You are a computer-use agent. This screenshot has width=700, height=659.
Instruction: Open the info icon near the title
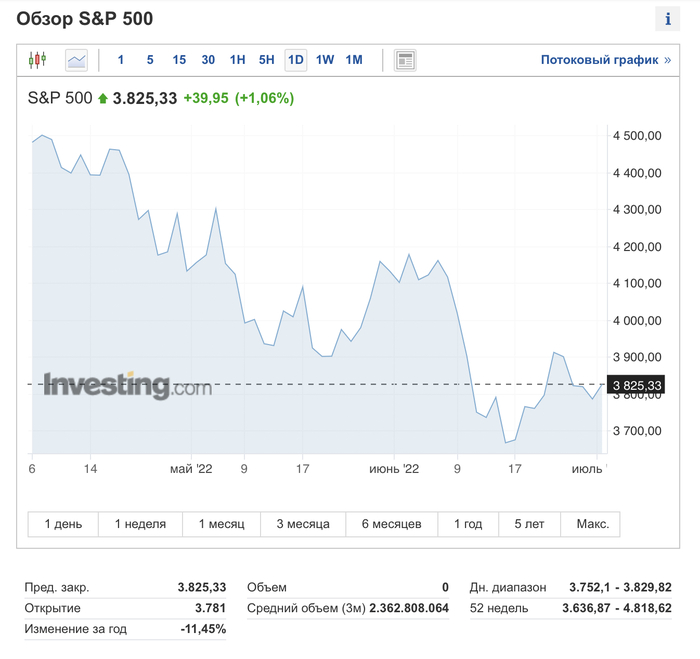pos(667,19)
